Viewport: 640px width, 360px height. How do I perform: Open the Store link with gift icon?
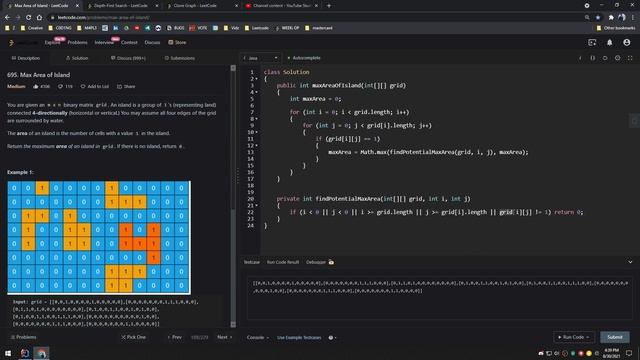(x=177, y=42)
